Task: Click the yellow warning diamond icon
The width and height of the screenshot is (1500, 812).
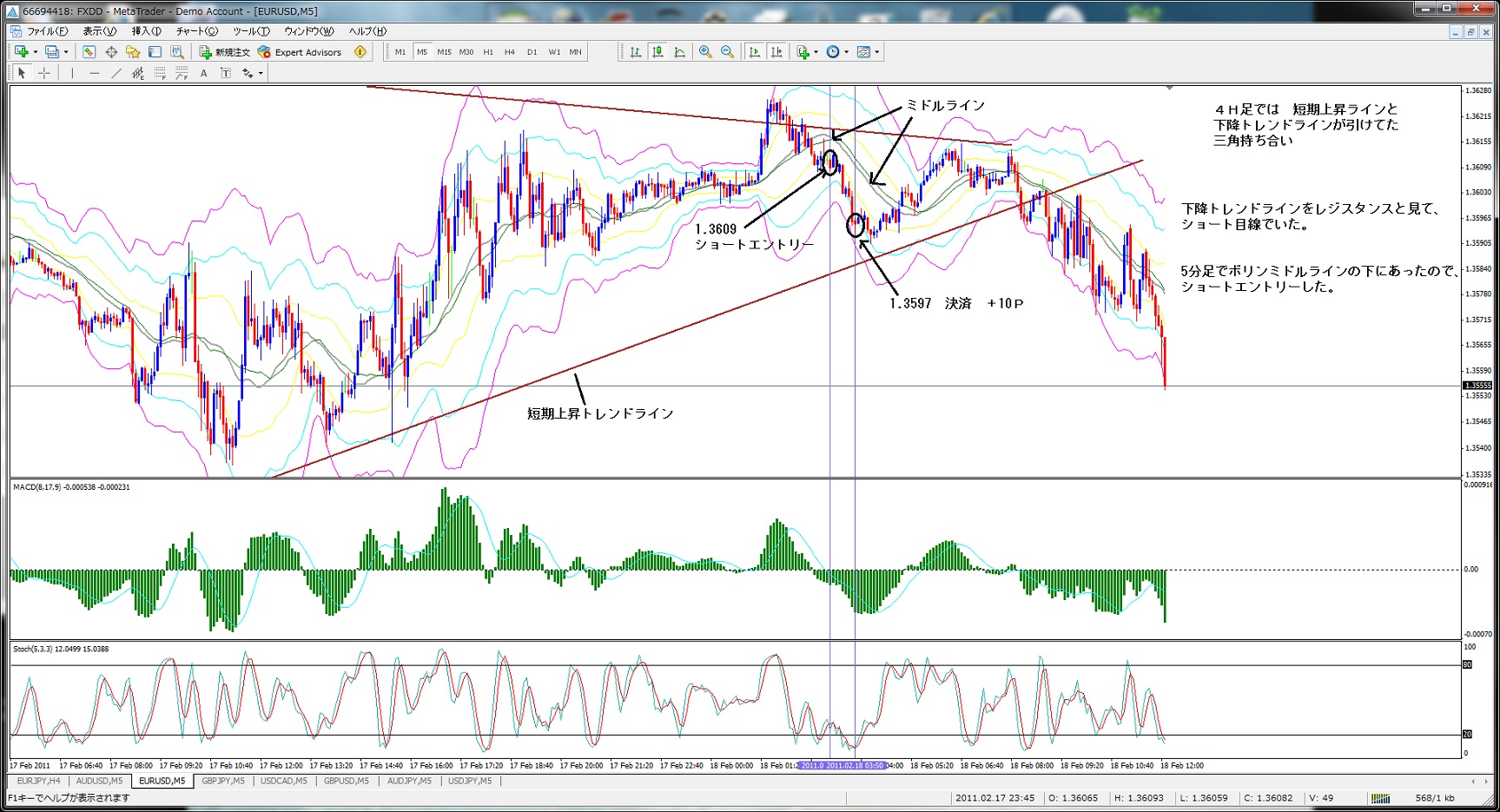Action: coord(360,52)
